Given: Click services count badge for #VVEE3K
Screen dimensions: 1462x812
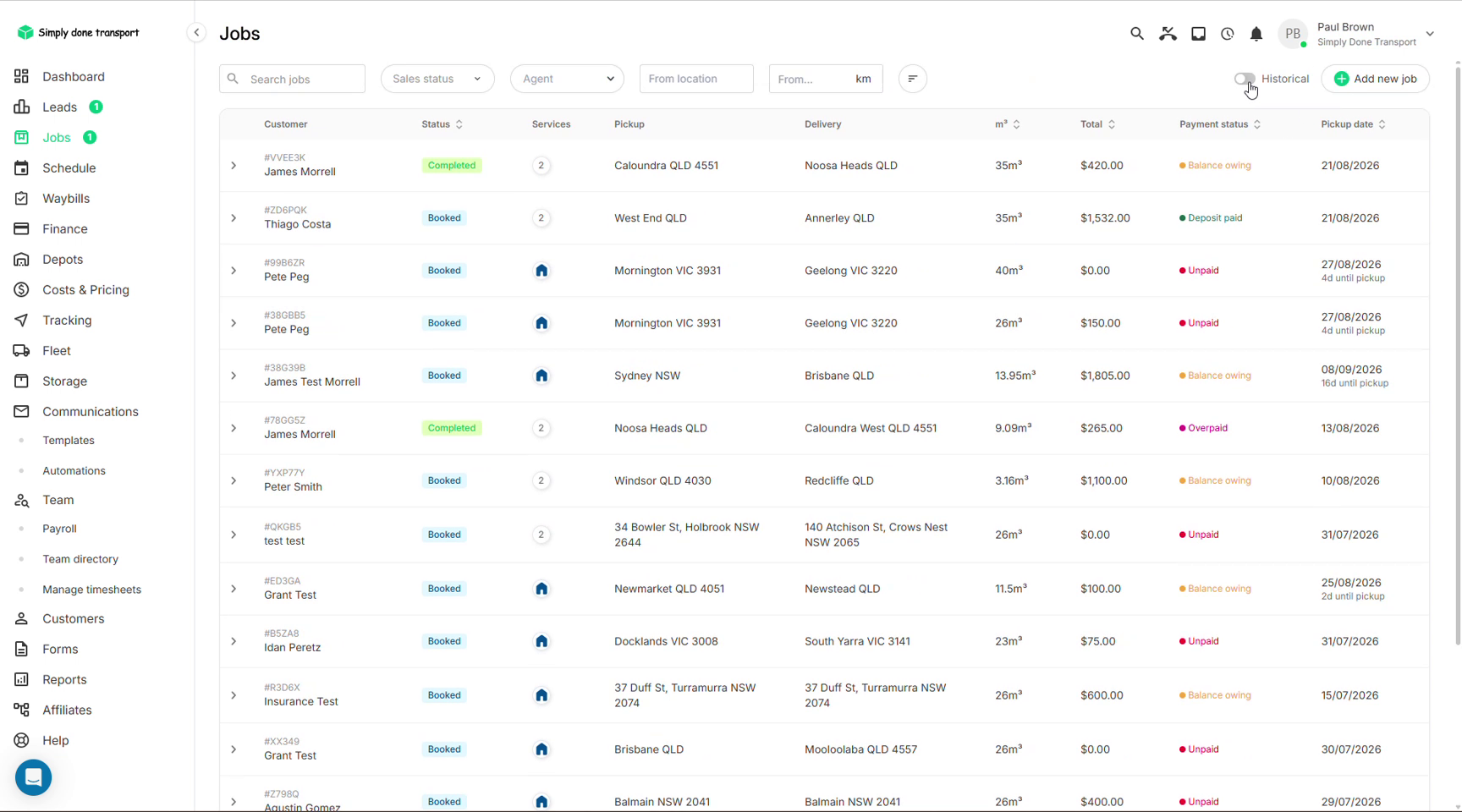Looking at the screenshot, I should (x=541, y=166).
